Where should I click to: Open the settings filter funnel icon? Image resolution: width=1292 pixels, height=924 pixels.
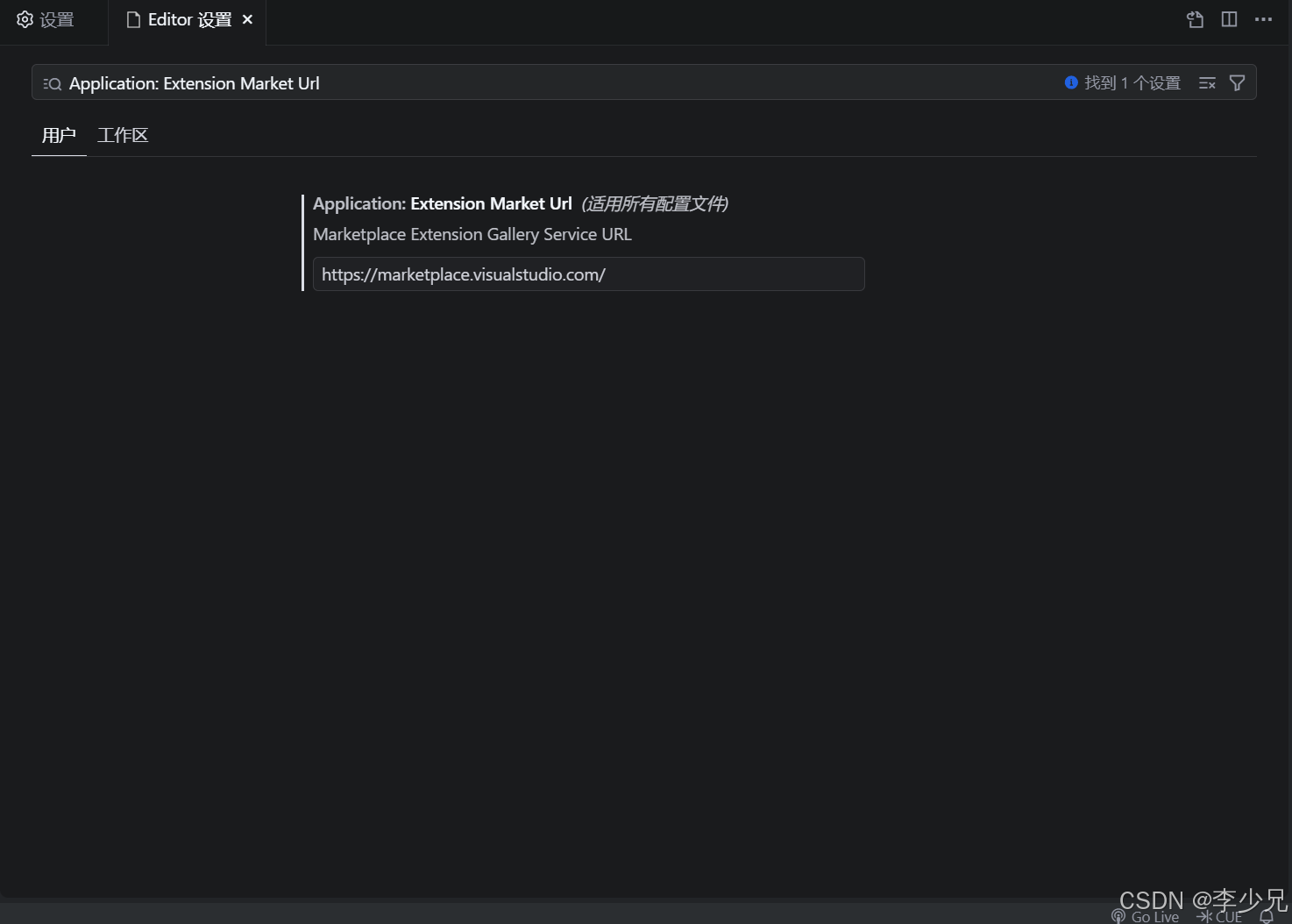coord(1237,83)
